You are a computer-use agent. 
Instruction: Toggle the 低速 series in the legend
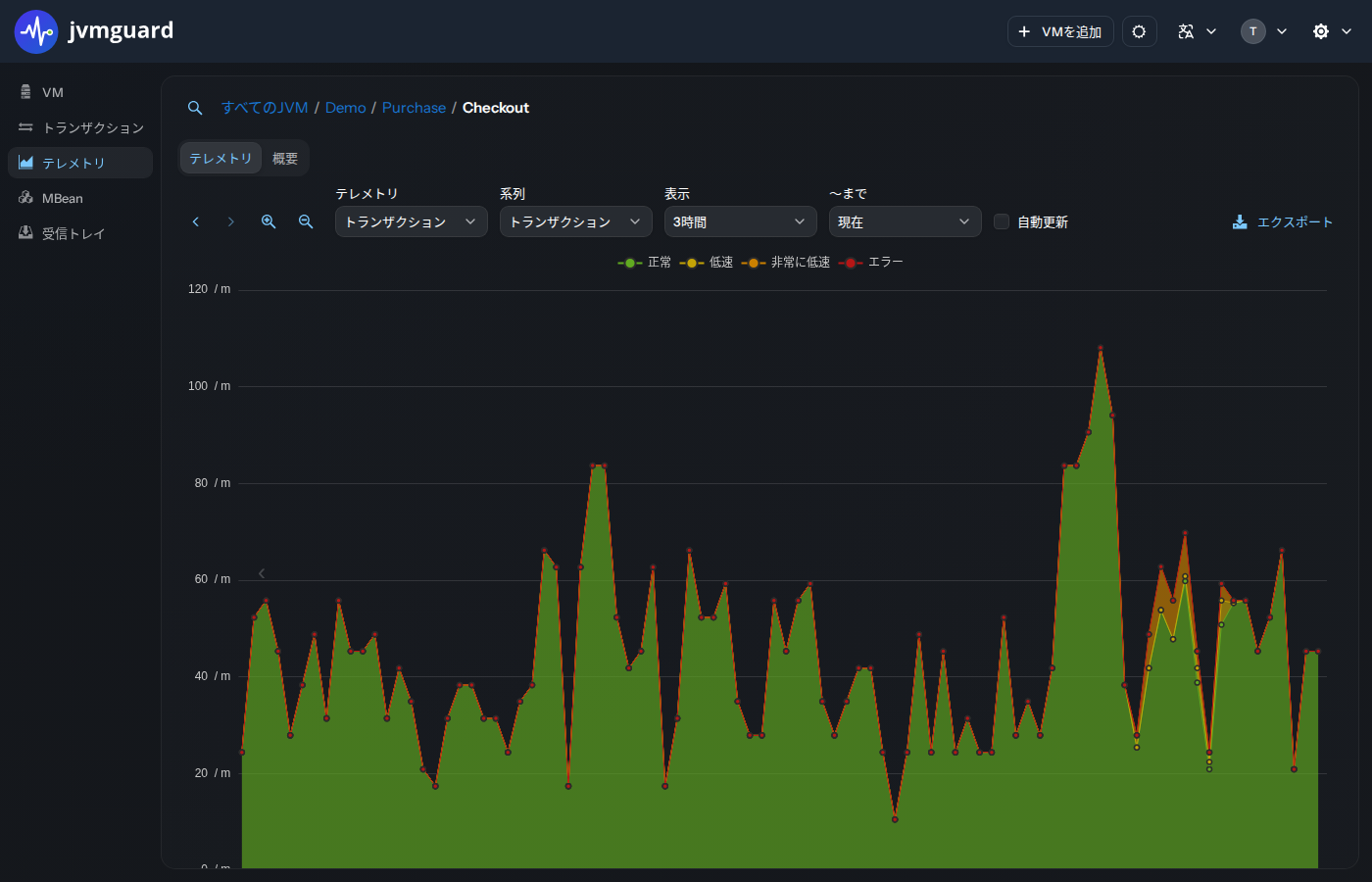[x=707, y=263]
